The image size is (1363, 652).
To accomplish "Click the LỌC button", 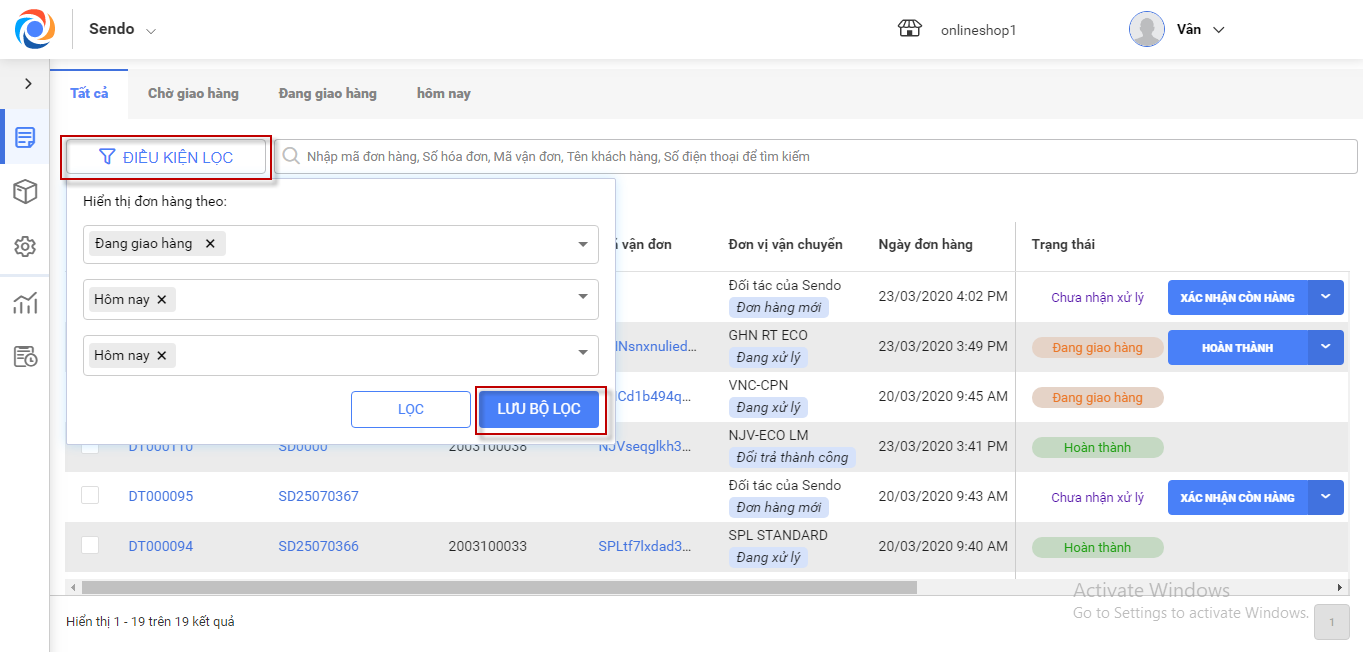I will (x=410, y=409).
